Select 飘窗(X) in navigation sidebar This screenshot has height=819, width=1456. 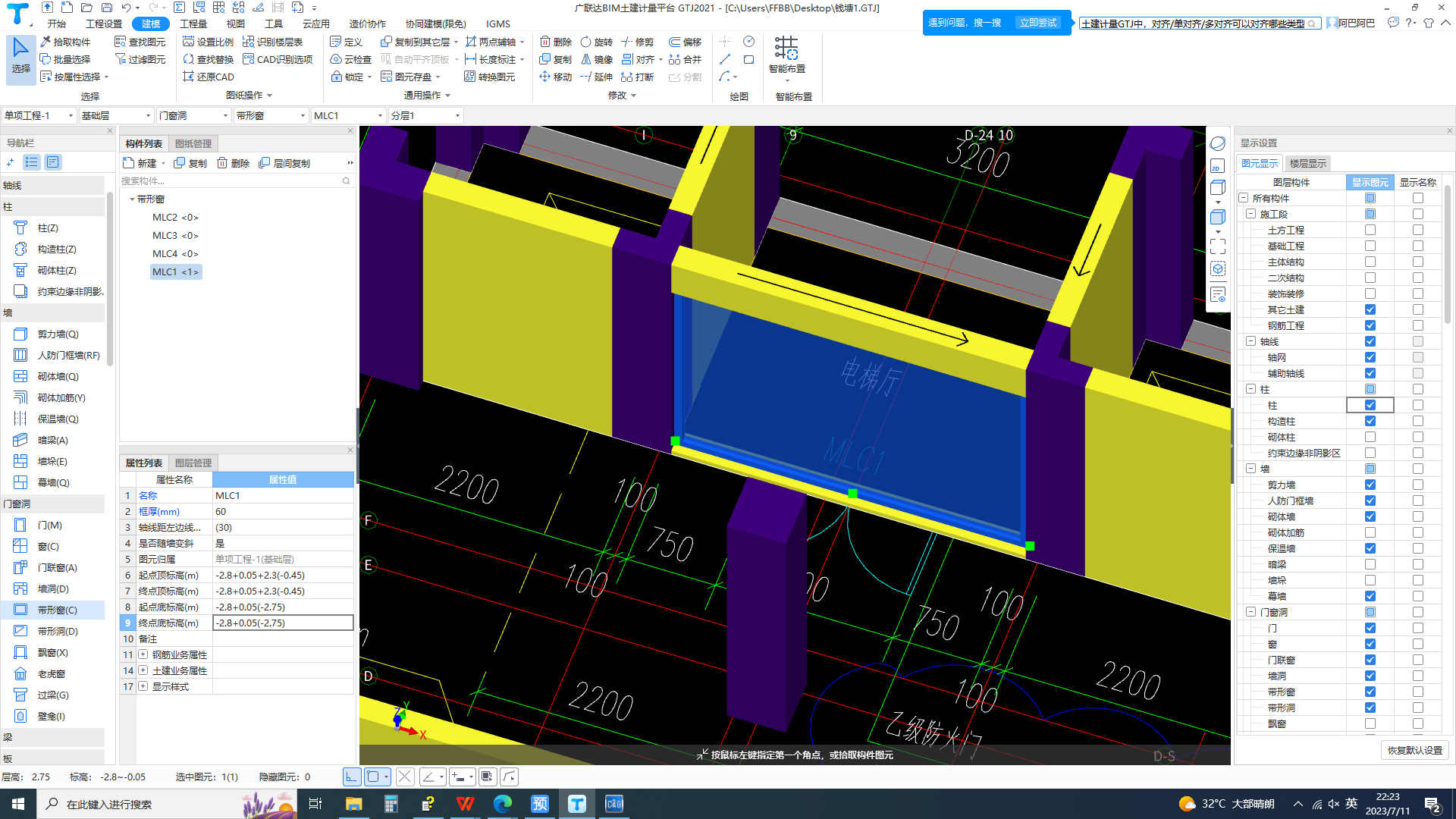[52, 652]
